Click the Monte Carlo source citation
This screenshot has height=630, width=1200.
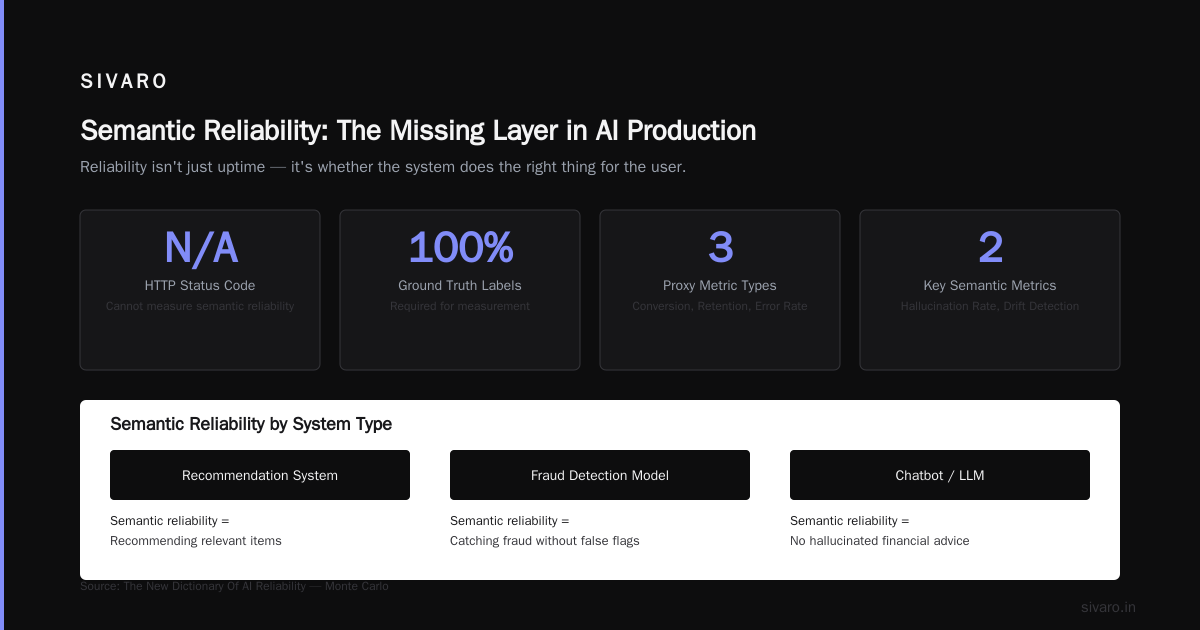pos(234,586)
